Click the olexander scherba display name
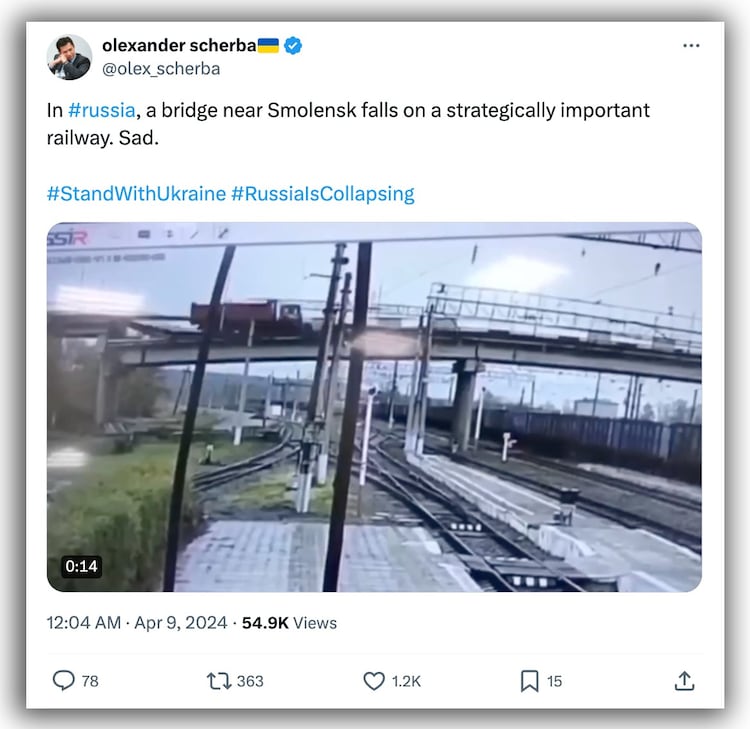This screenshot has width=750, height=729. pyautogui.click(x=179, y=45)
